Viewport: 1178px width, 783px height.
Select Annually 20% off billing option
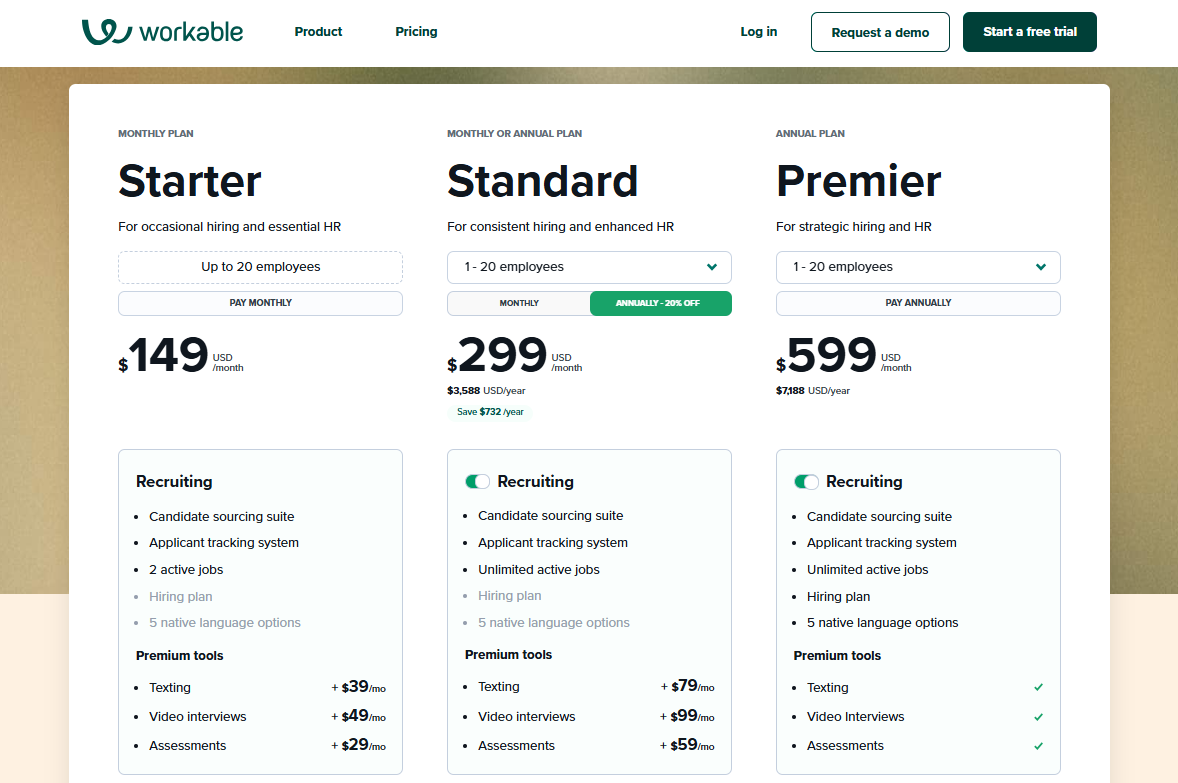point(660,303)
